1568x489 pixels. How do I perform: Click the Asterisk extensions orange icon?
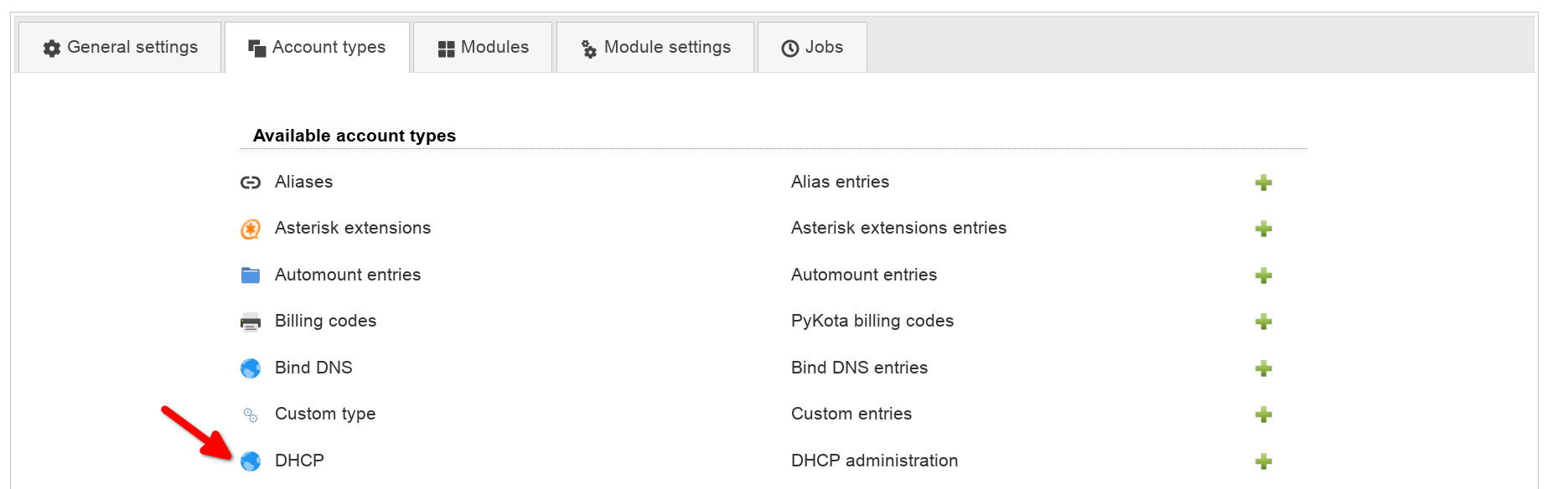(251, 229)
